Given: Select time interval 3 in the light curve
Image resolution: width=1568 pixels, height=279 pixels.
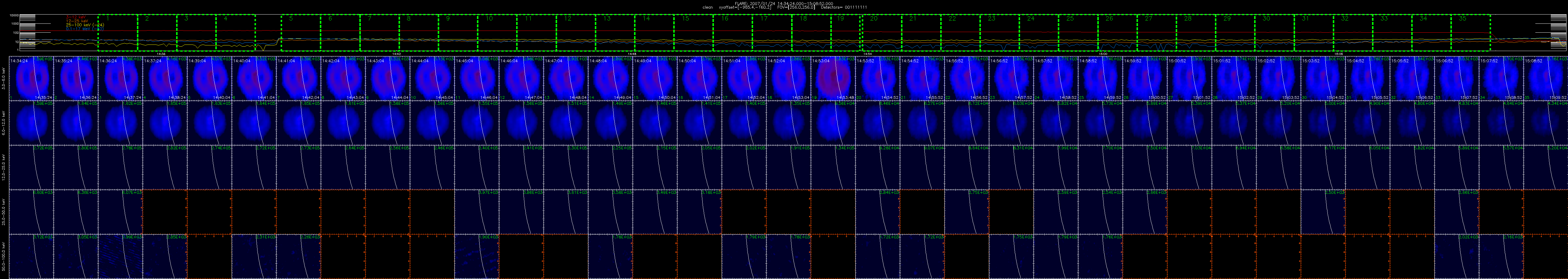Looking at the screenshot, I should pos(197,33).
